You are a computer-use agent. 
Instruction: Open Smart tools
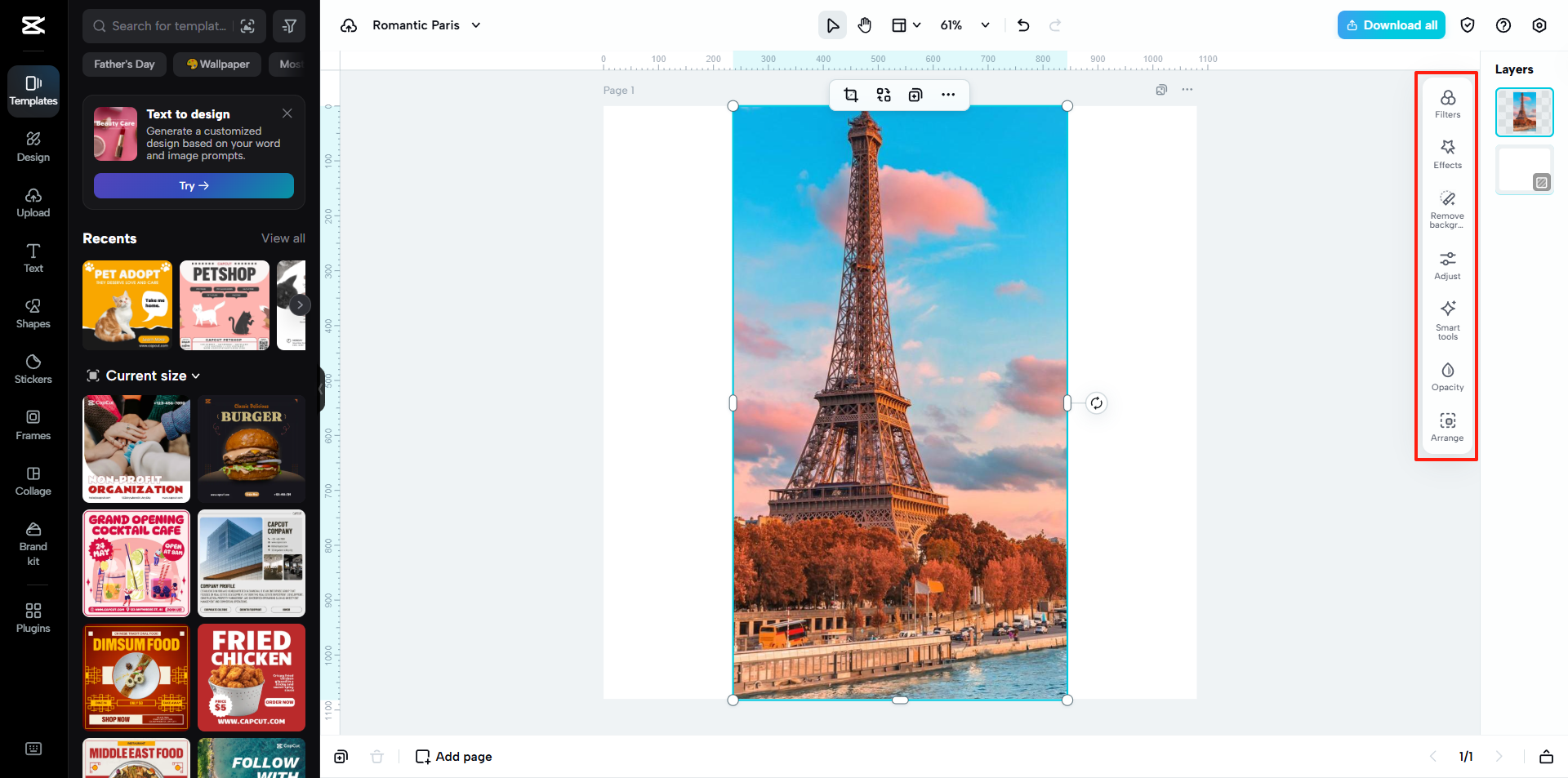(x=1447, y=318)
